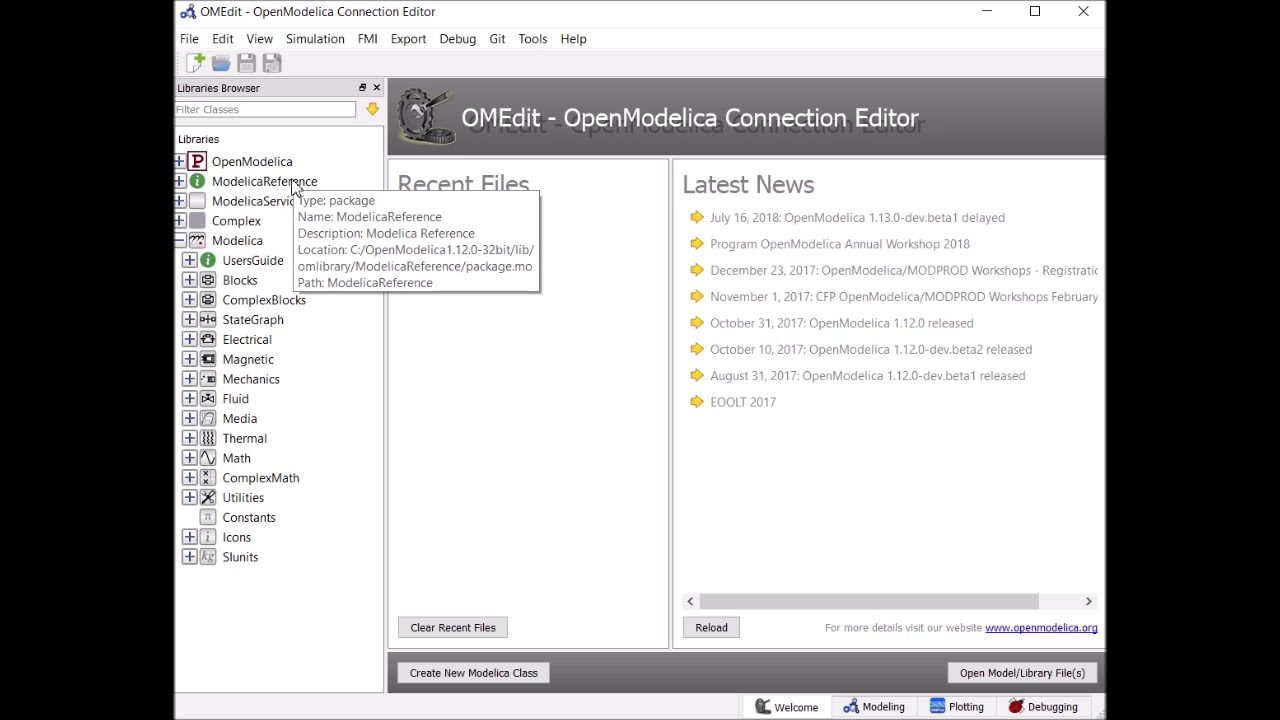Image resolution: width=1280 pixels, height=720 pixels.
Task: Expand the OpenModelica library node
Action: (x=179, y=161)
